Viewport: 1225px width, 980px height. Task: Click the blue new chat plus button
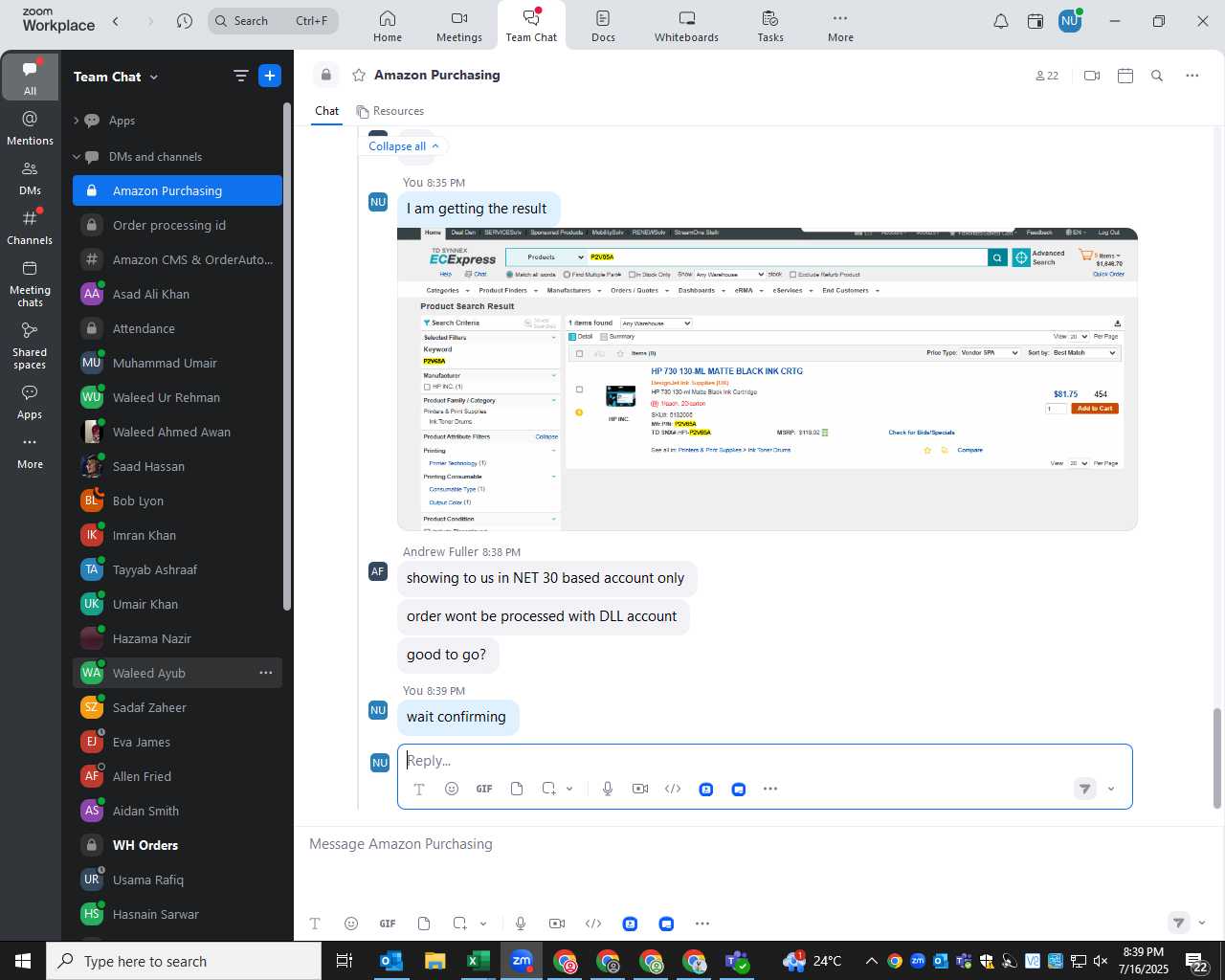pos(270,77)
